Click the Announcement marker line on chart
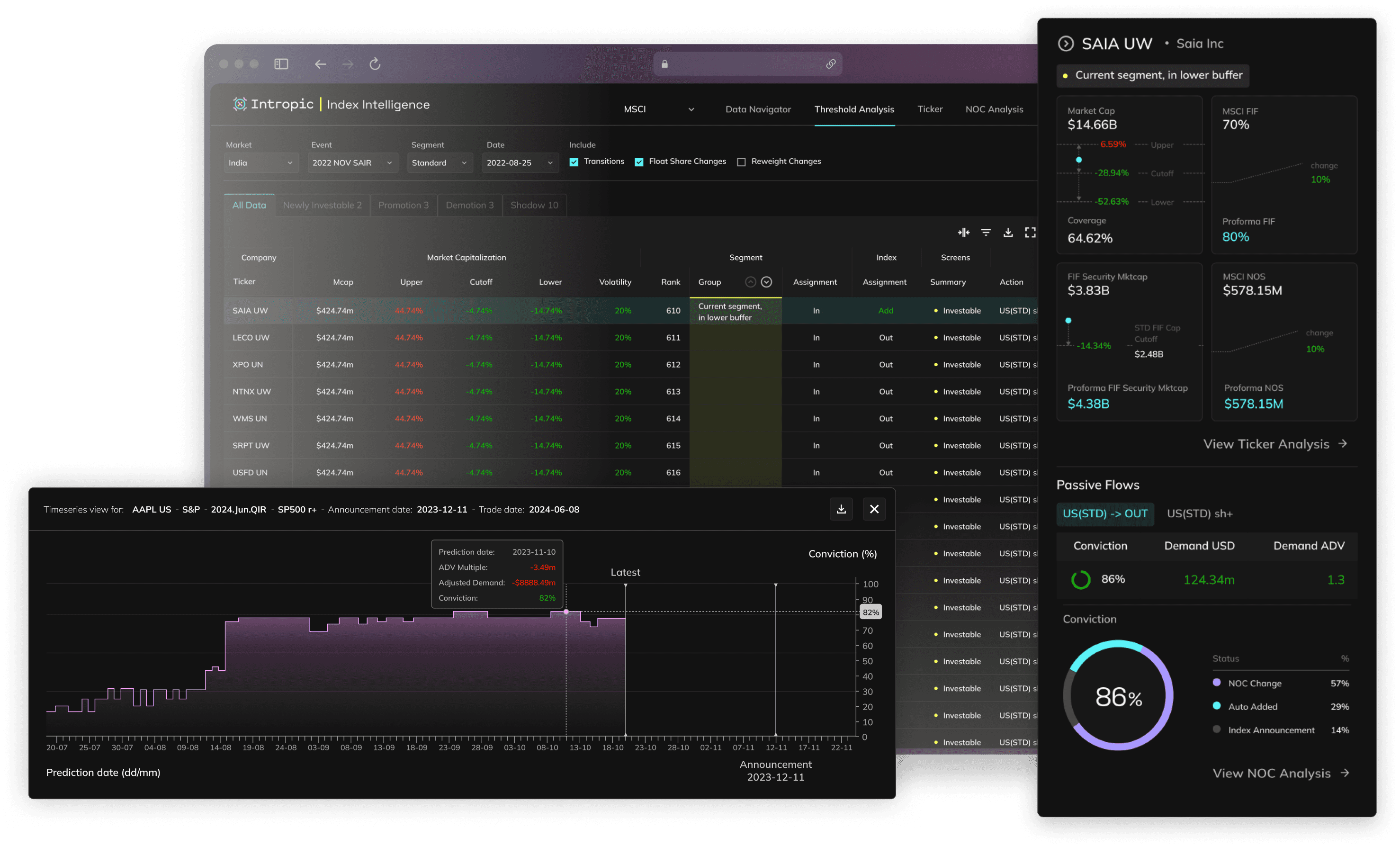The height and width of the screenshot is (846, 1400). point(776,659)
